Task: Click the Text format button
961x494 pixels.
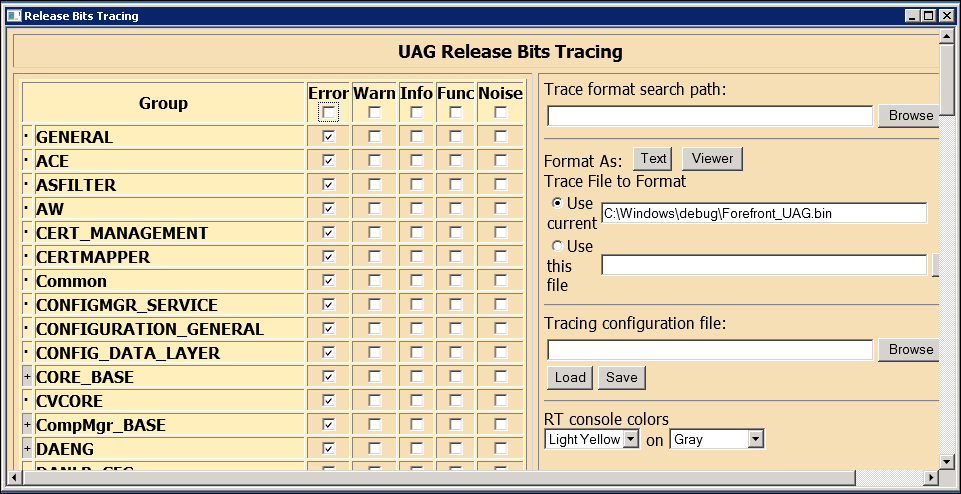Action: (653, 159)
